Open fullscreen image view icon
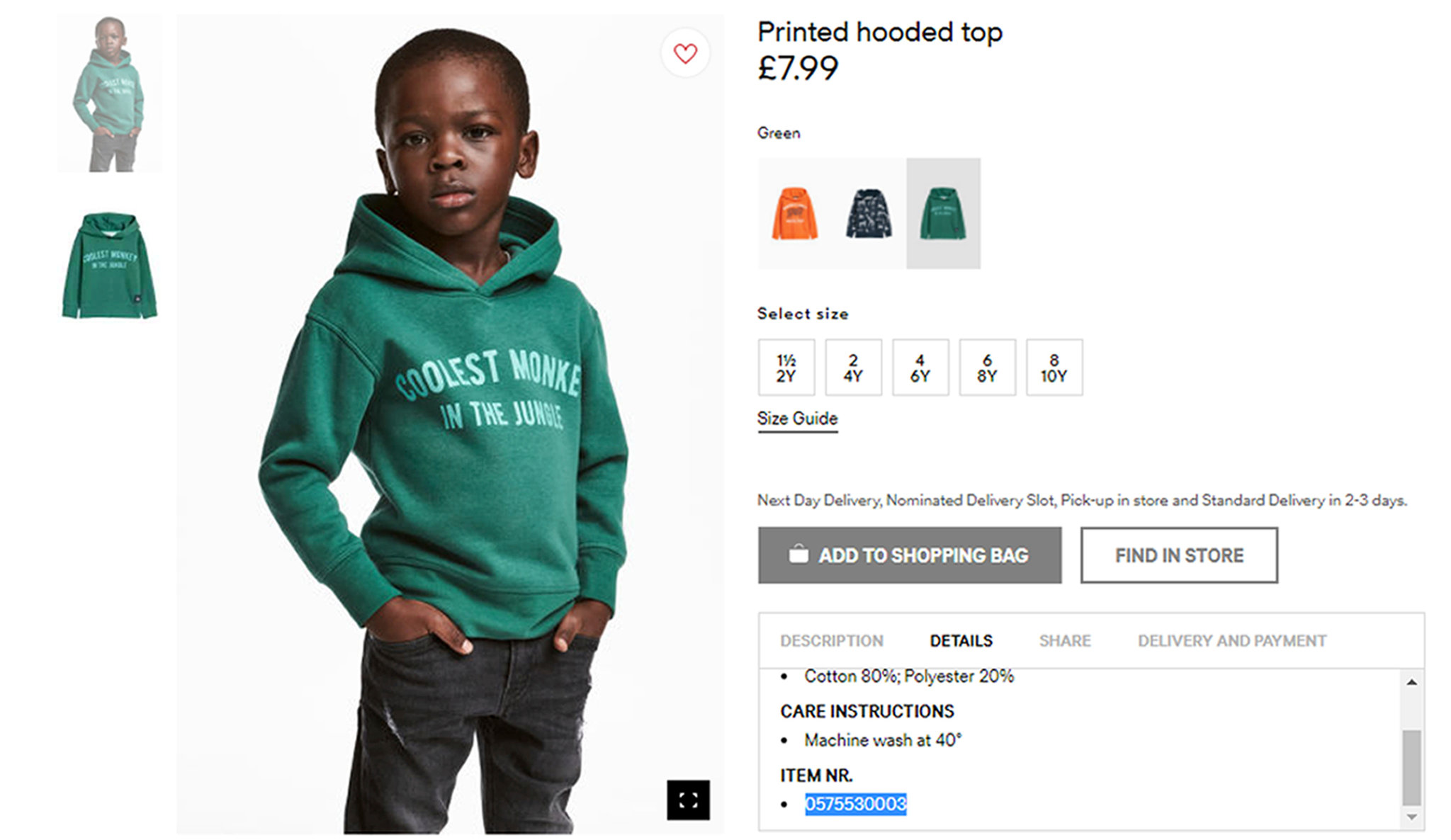1451x840 pixels. point(688,800)
